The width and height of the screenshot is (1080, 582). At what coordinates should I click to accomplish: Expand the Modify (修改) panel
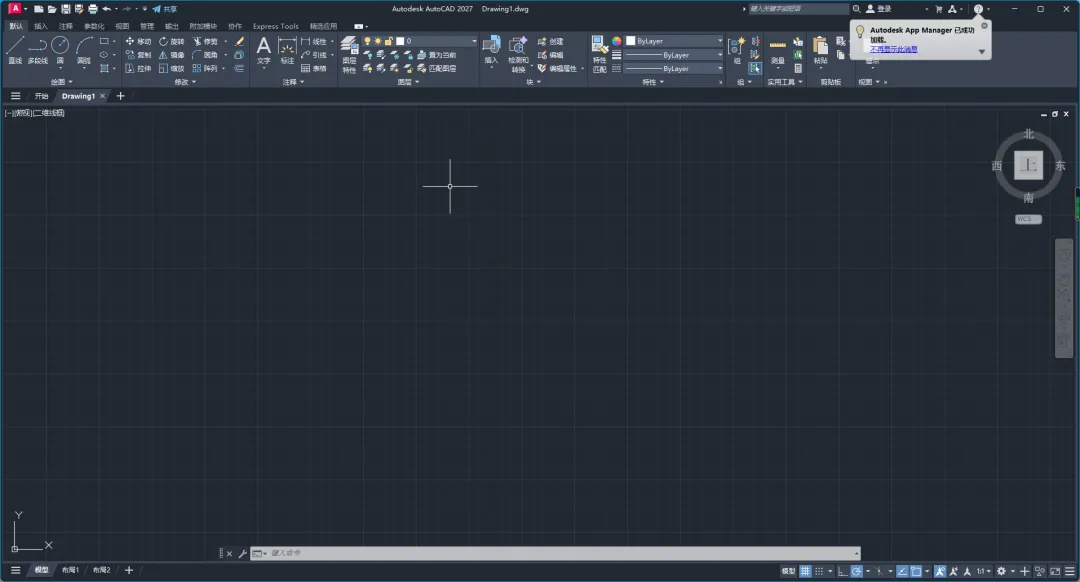coord(185,82)
